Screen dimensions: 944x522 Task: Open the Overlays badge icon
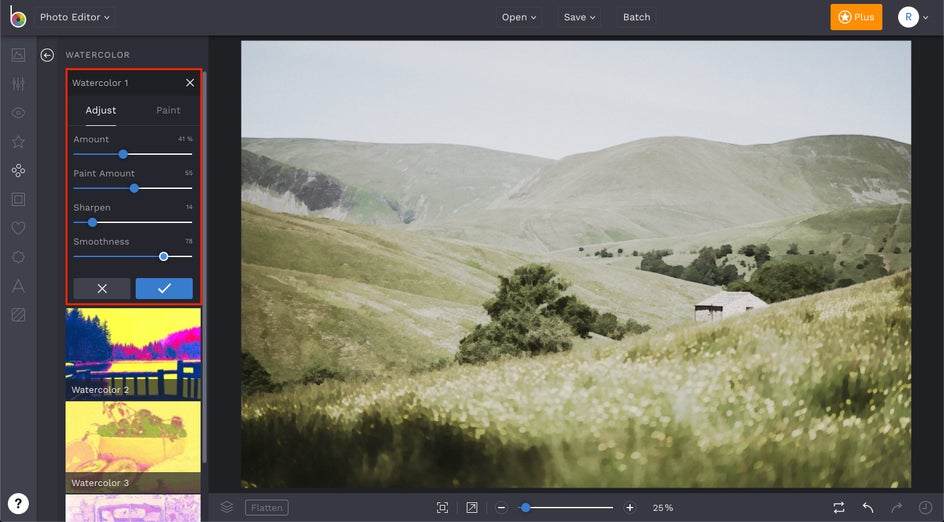[18, 257]
